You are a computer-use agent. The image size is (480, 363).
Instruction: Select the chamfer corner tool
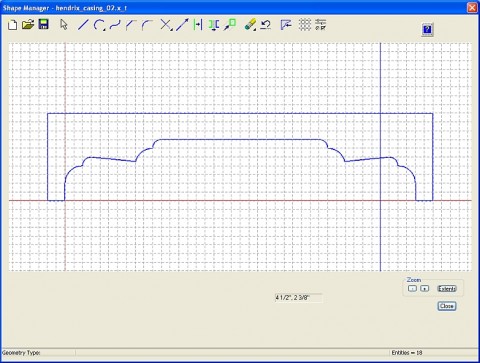pyautogui.click(x=131, y=25)
